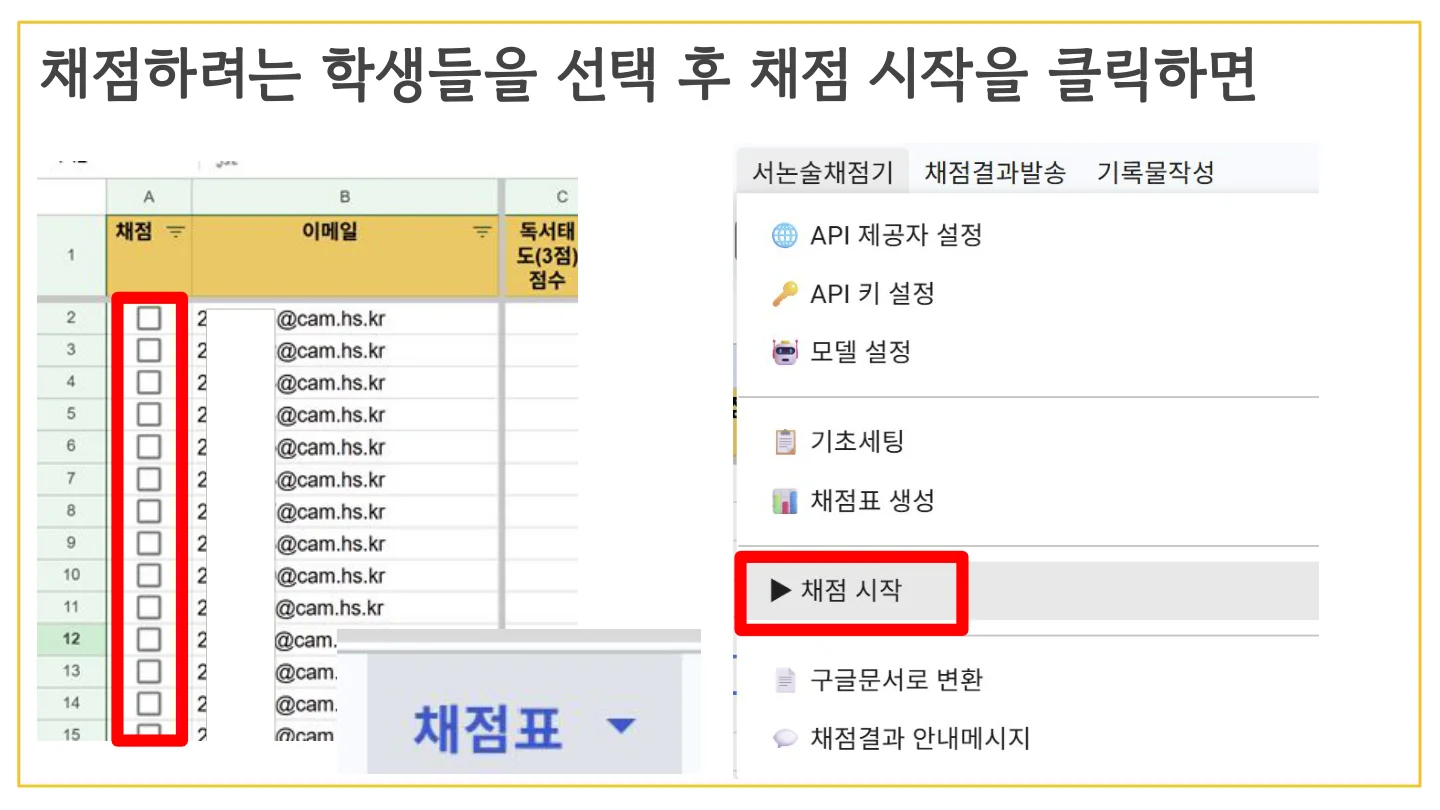1440x810 pixels.
Task: Choose the 채점표 생성 menu item
Action: [1028, 501]
